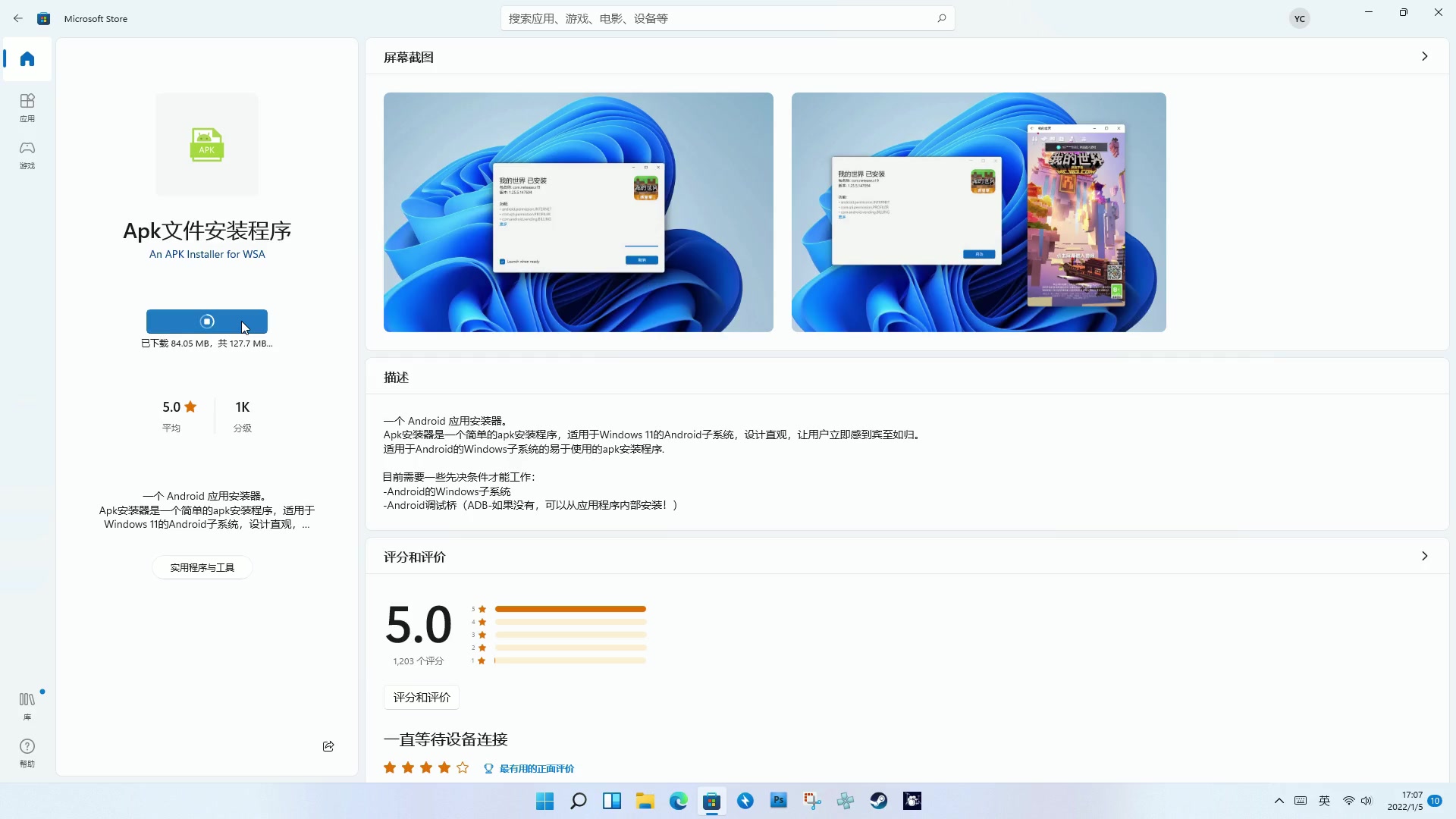The height and width of the screenshot is (819, 1456).
Task: Open Photoshop from taskbar
Action: (x=779, y=801)
